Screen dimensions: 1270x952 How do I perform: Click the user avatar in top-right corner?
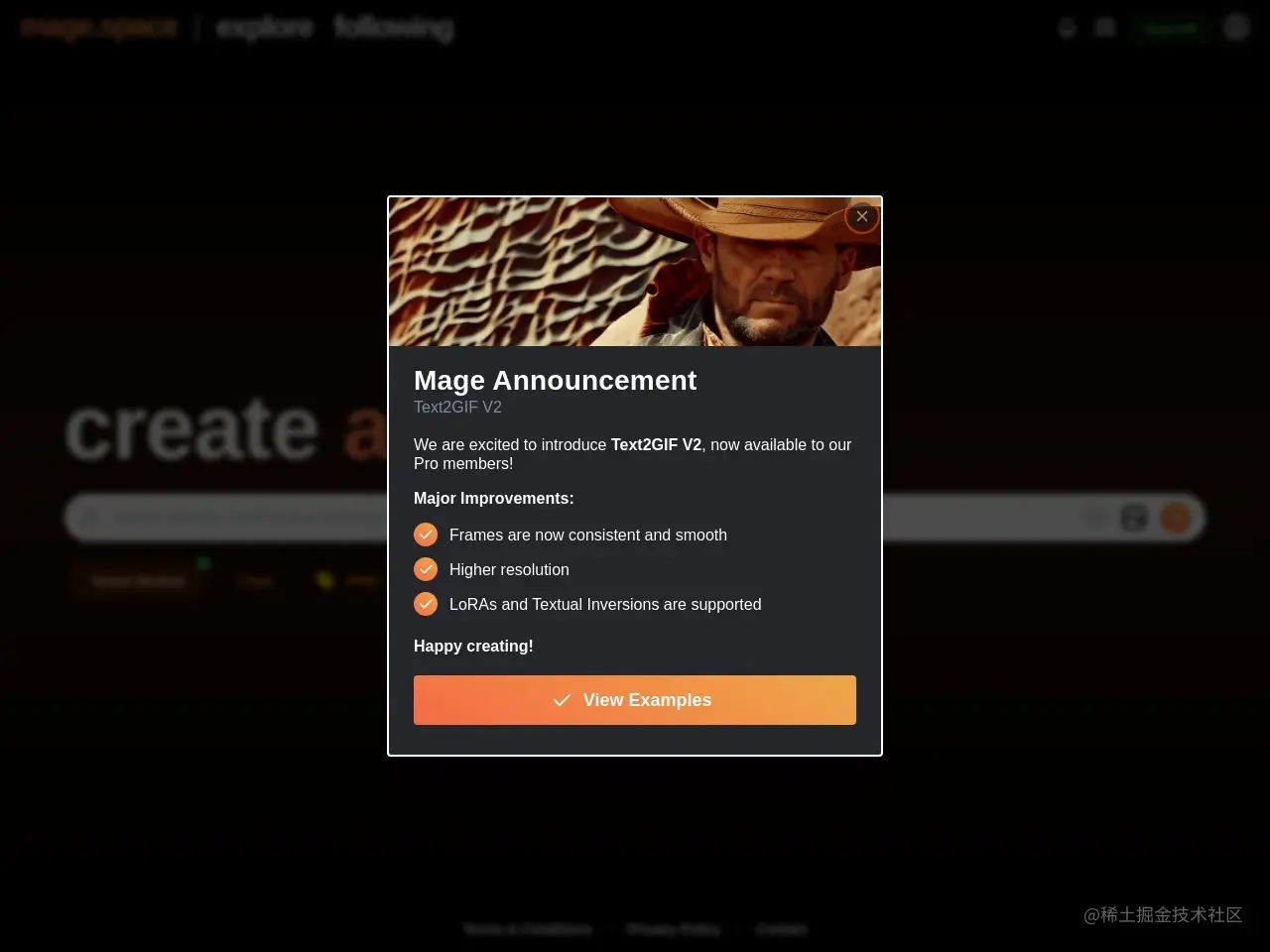[1235, 28]
